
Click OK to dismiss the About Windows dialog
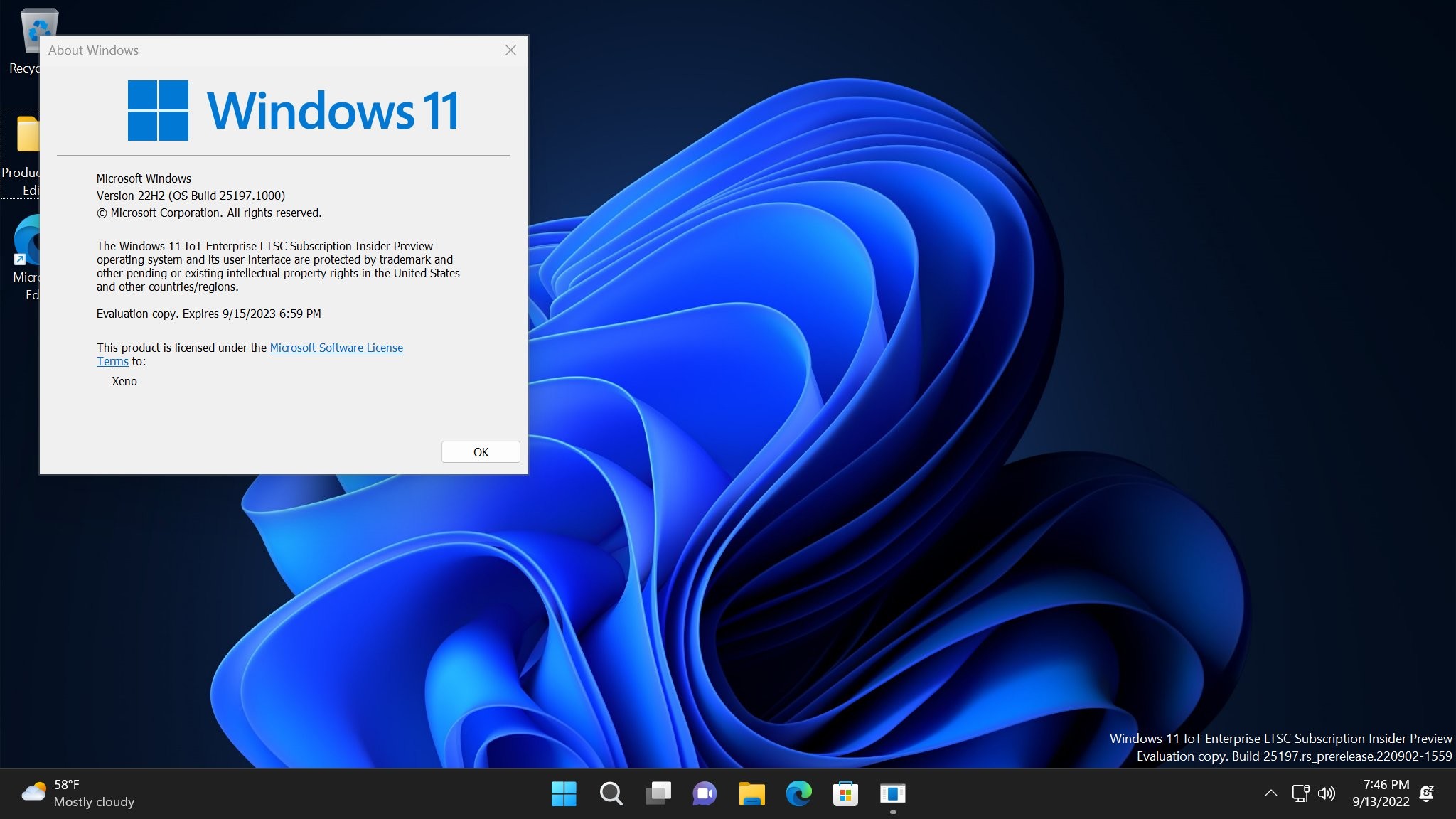[x=481, y=451]
